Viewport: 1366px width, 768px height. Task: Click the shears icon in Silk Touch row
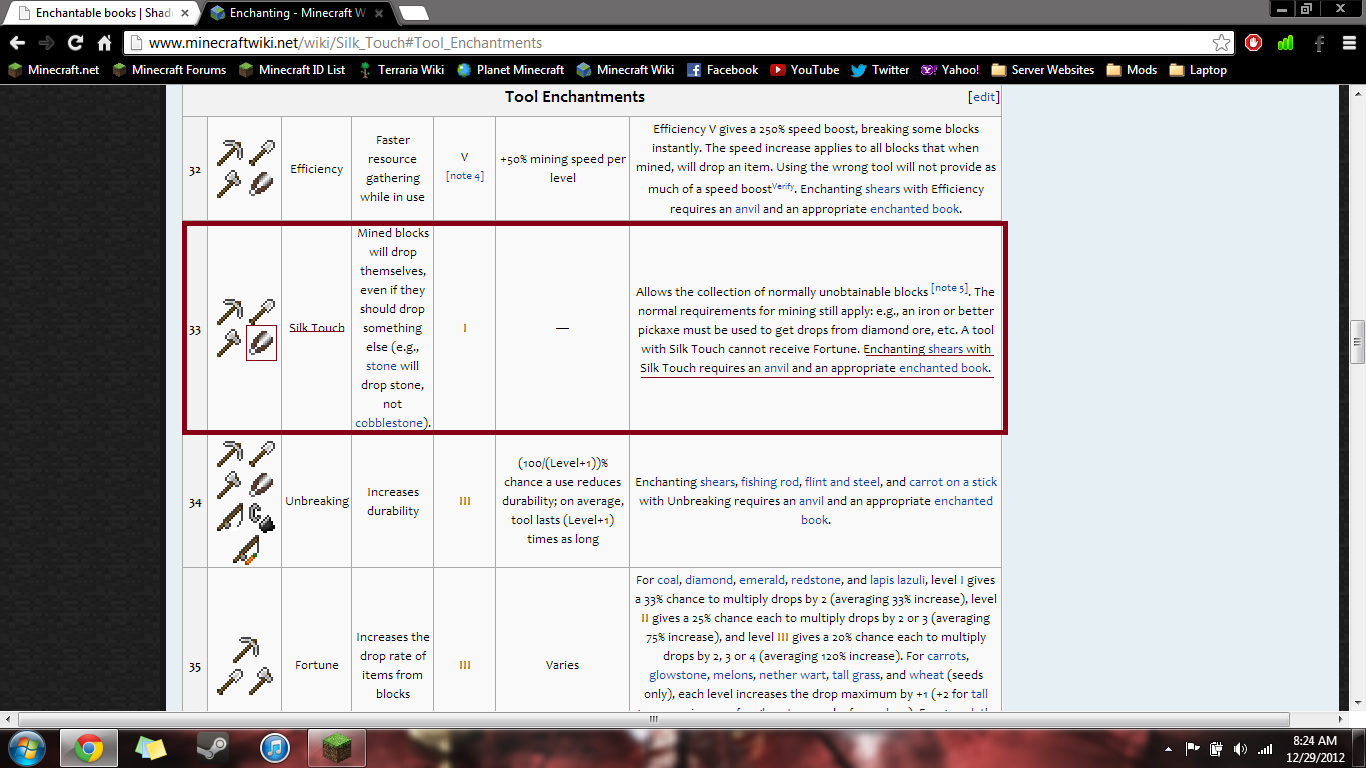click(261, 343)
